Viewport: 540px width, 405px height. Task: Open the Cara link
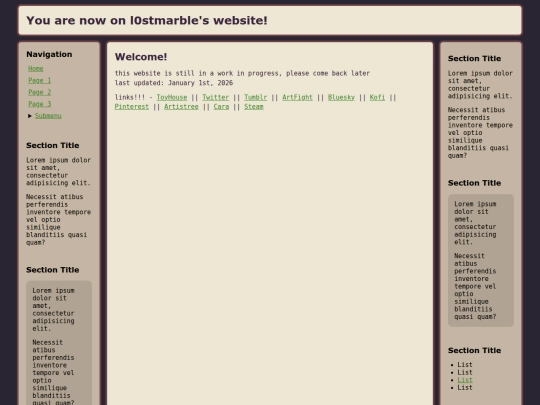pyautogui.click(x=221, y=107)
